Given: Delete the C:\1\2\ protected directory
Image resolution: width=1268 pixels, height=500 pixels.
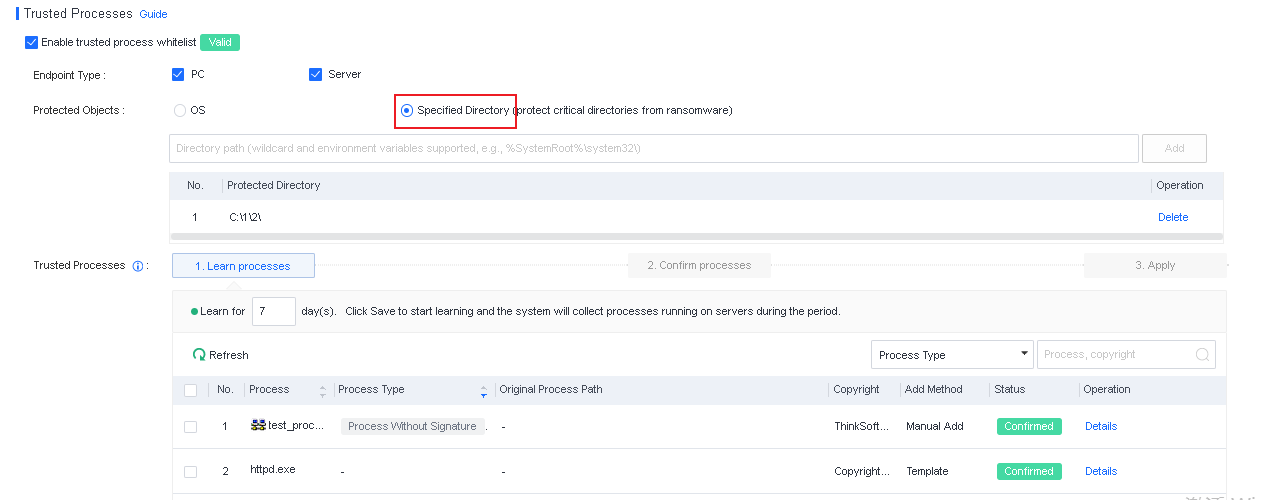Looking at the screenshot, I should click(1172, 217).
